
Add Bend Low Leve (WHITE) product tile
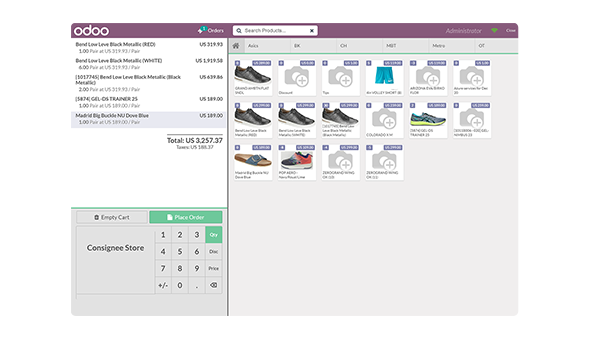[x=297, y=120]
